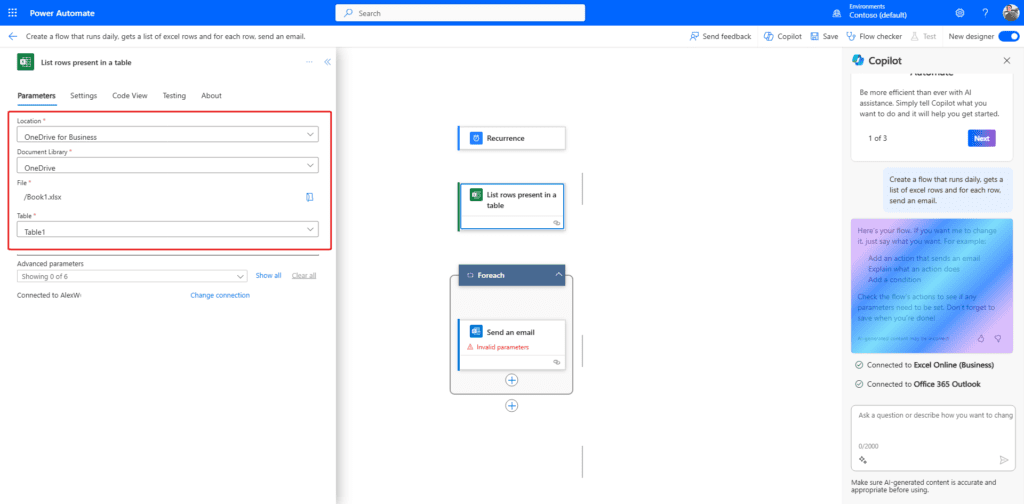Open the Advanced parameters dropdown
This screenshot has width=1024, height=504.
coord(240,276)
